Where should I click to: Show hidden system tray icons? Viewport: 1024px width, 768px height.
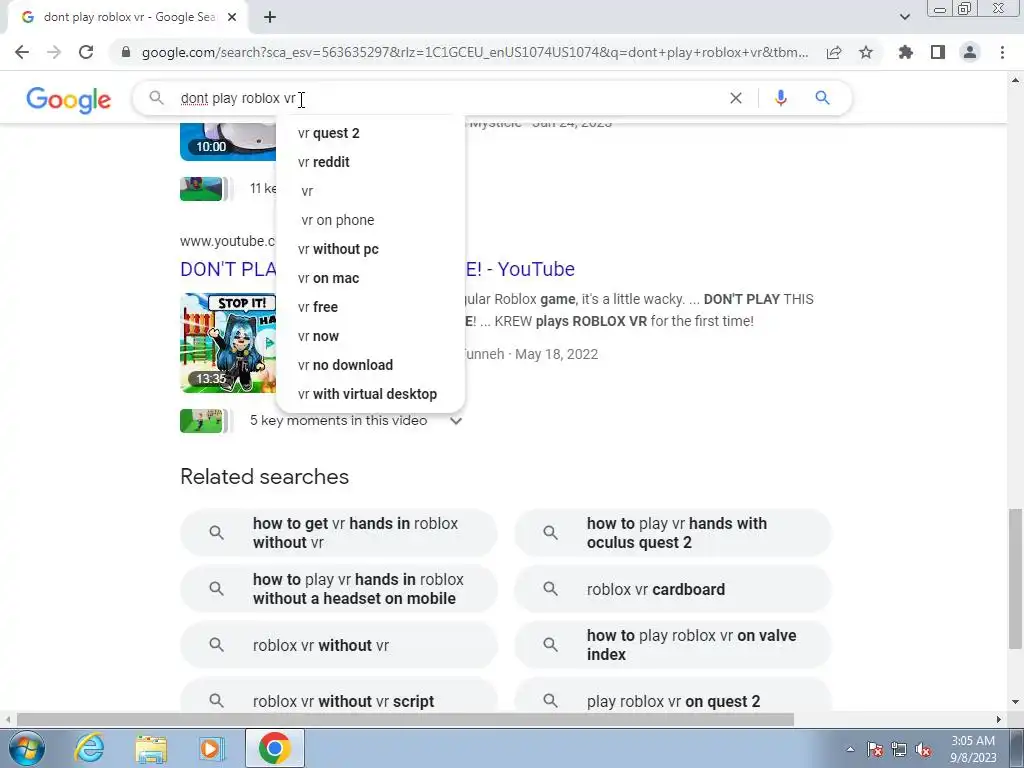[850, 749]
